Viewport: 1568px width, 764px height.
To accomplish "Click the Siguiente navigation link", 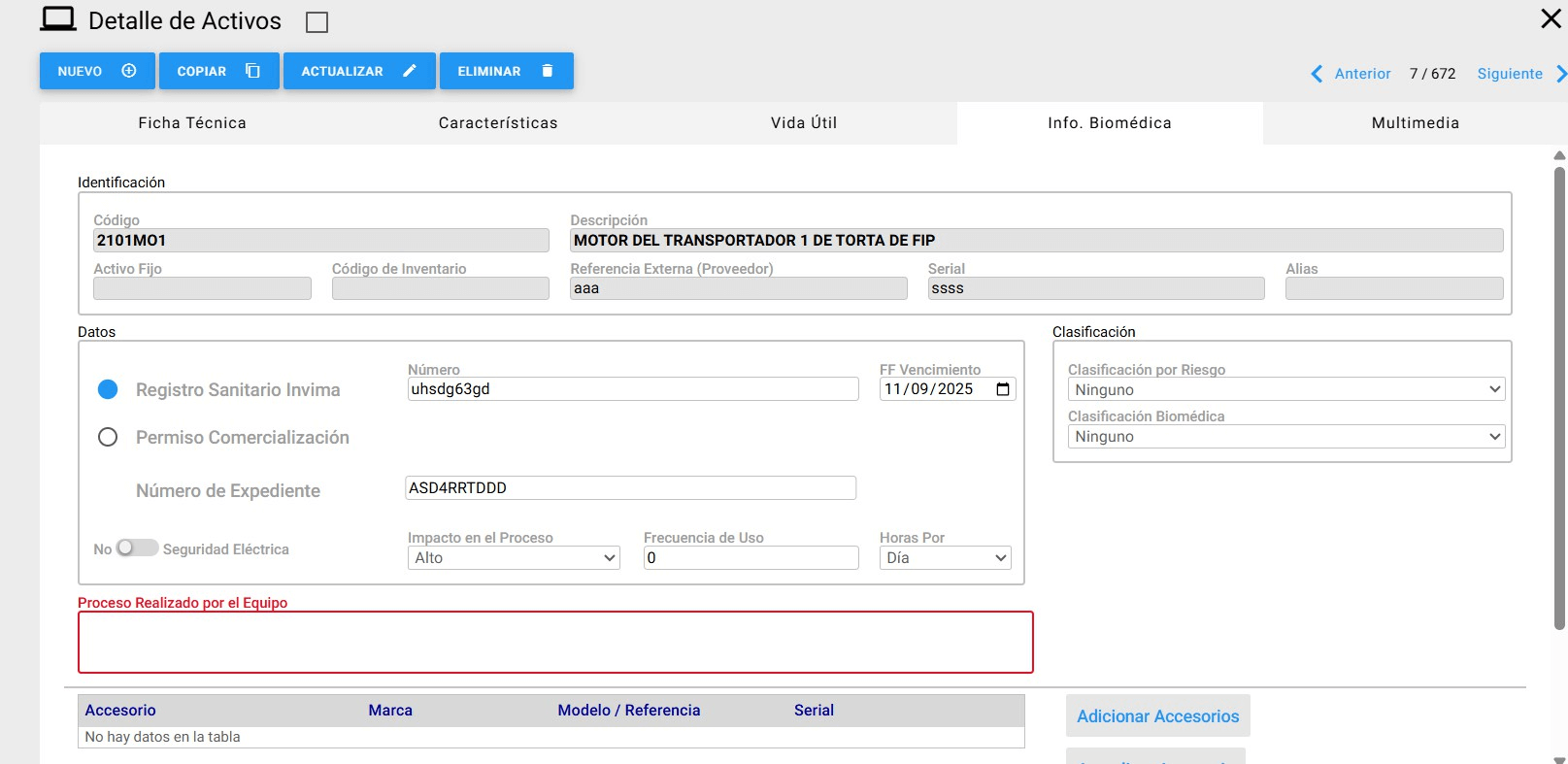I will [x=1509, y=74].
